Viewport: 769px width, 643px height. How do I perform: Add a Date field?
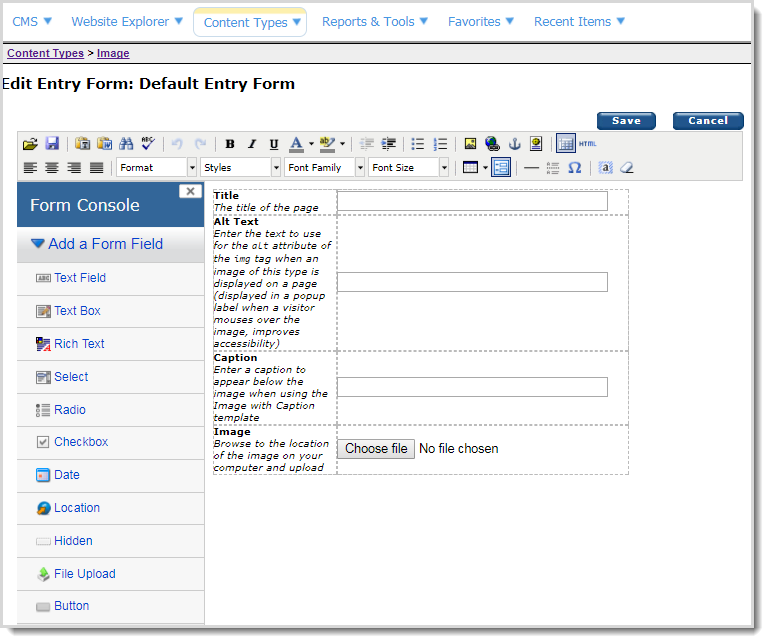pyautogui.click(x=111, y=476)
